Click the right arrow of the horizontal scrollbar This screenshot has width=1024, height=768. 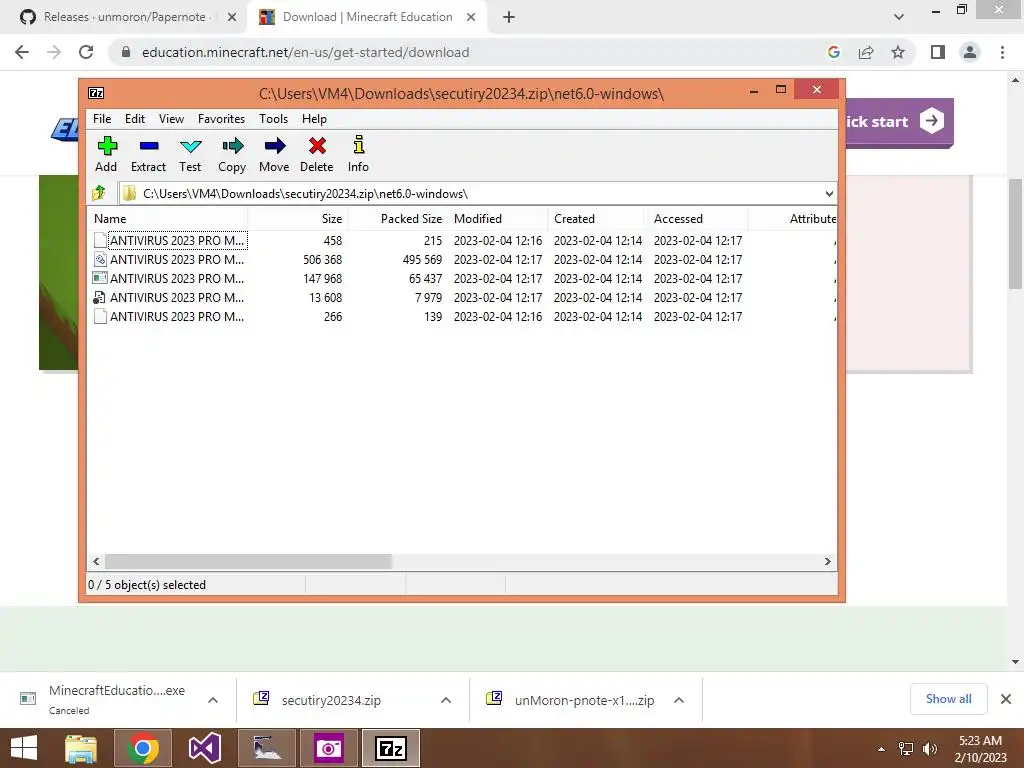click(827, 561)
